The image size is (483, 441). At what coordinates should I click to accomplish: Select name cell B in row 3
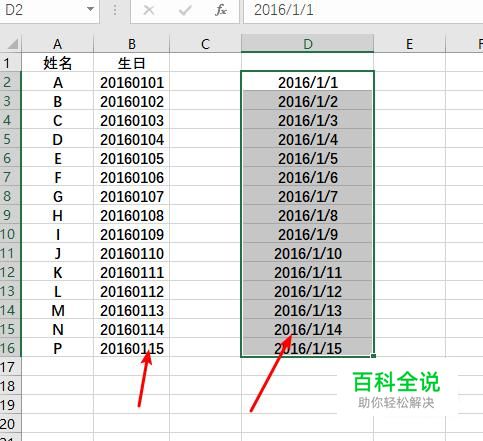click(58, 101)
